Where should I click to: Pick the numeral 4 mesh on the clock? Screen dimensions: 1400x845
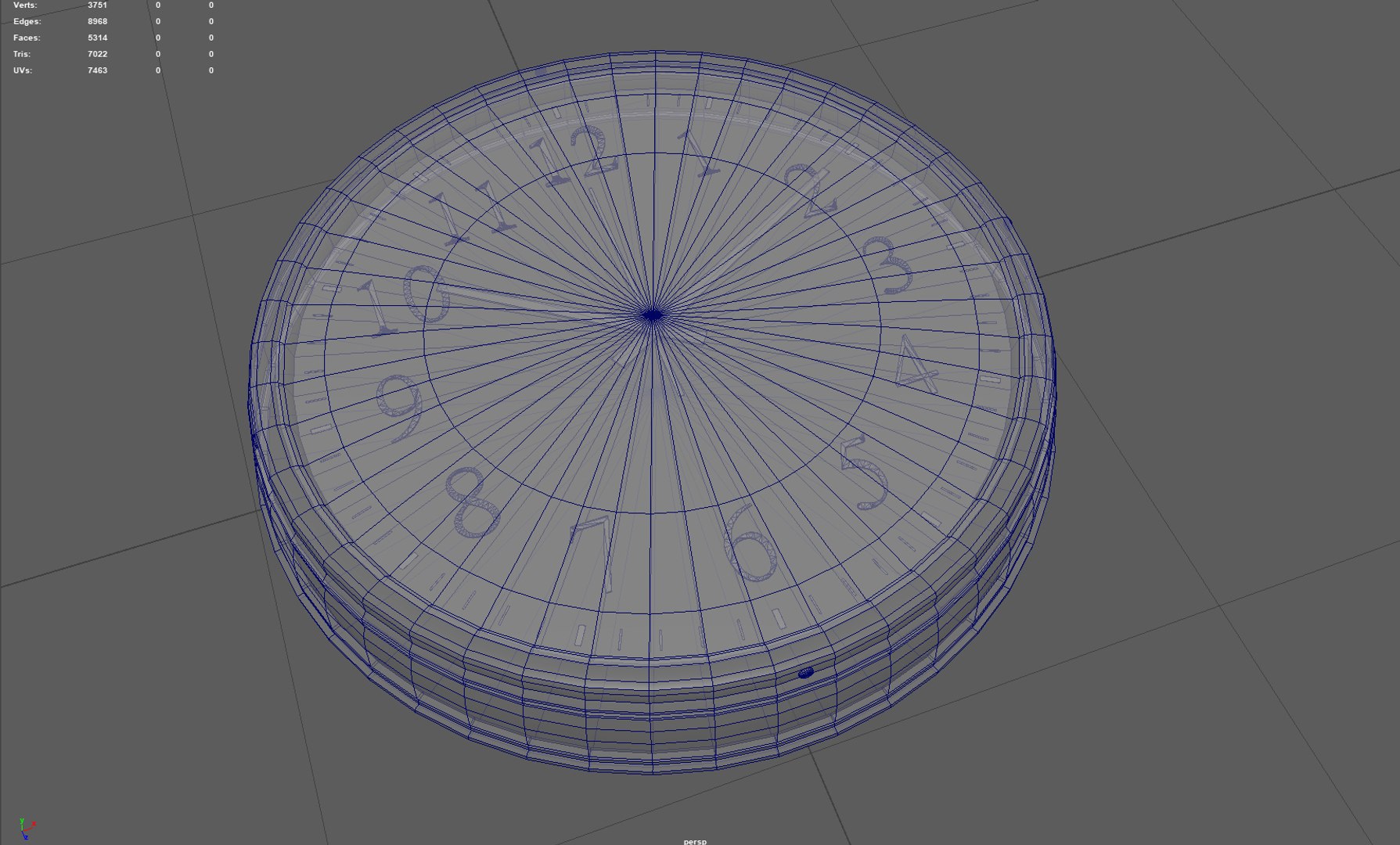pyautogui.click(x=917, y=365)
